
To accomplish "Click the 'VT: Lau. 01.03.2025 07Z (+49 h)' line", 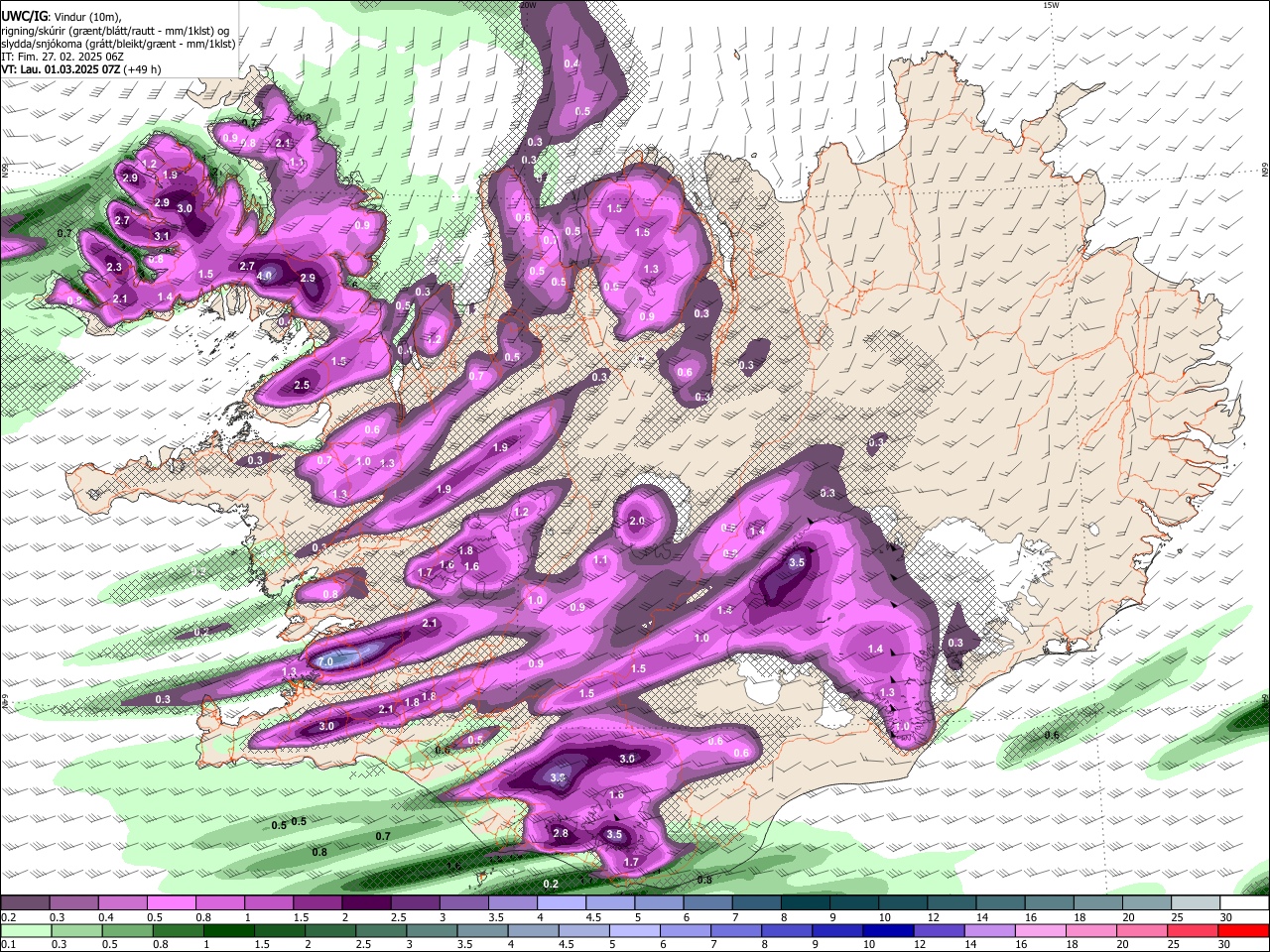I will click(x=80, y=69).
